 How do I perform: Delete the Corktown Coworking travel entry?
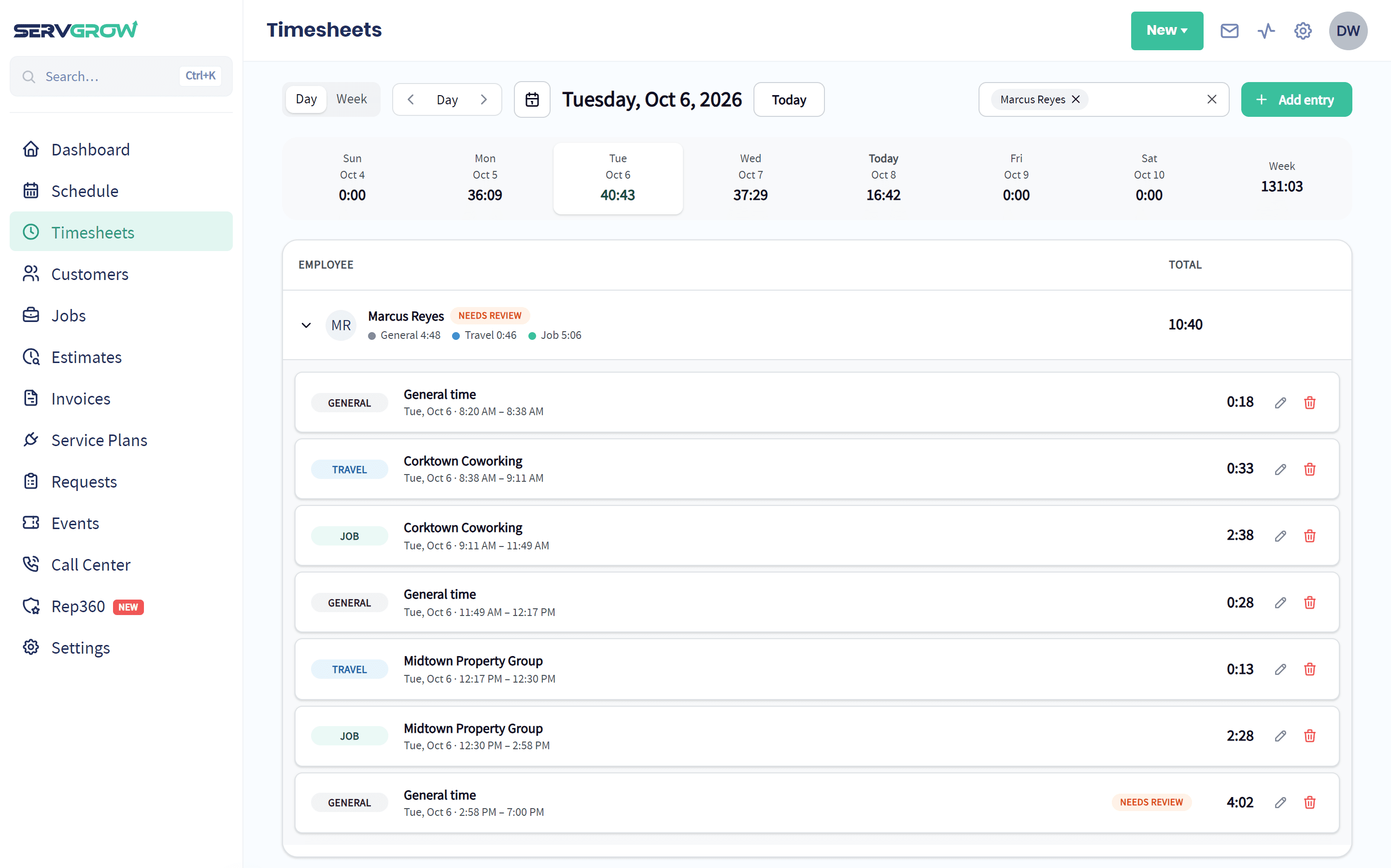pos(1309,469)
